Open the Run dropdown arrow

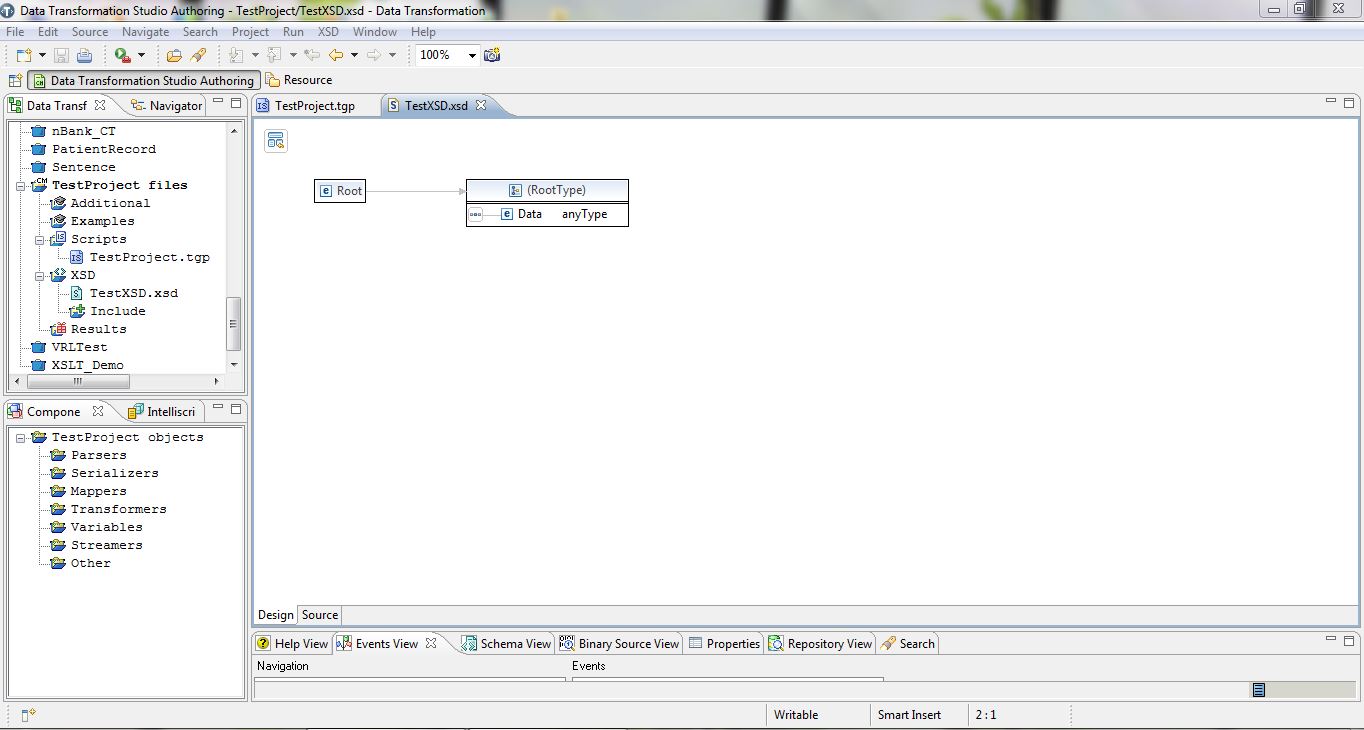(141, 56)
